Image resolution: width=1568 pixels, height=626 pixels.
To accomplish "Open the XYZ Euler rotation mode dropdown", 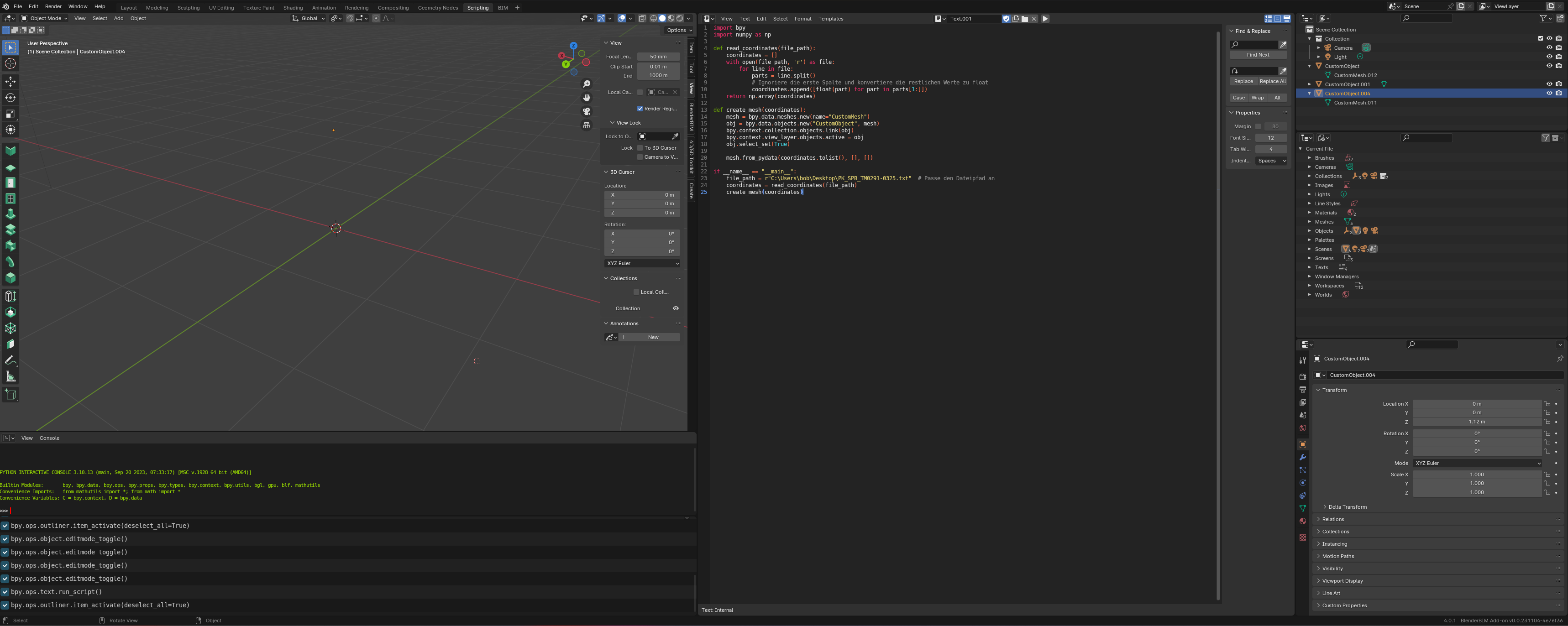I will pyautogui.click(x=1477, y=463).
